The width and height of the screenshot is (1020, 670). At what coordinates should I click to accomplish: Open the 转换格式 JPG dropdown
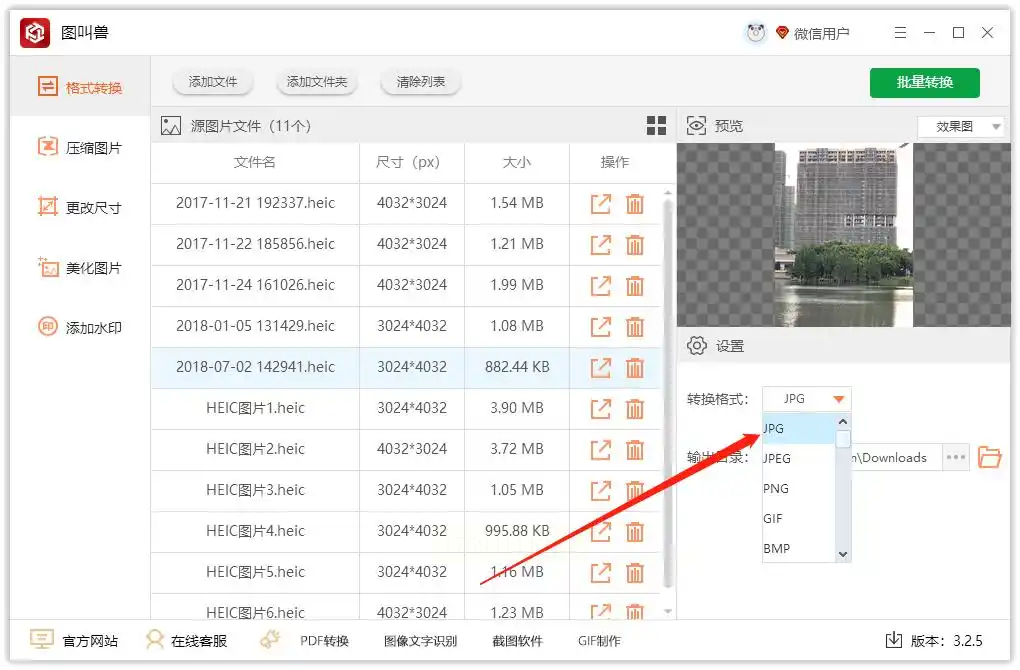(x=806, y=399)
